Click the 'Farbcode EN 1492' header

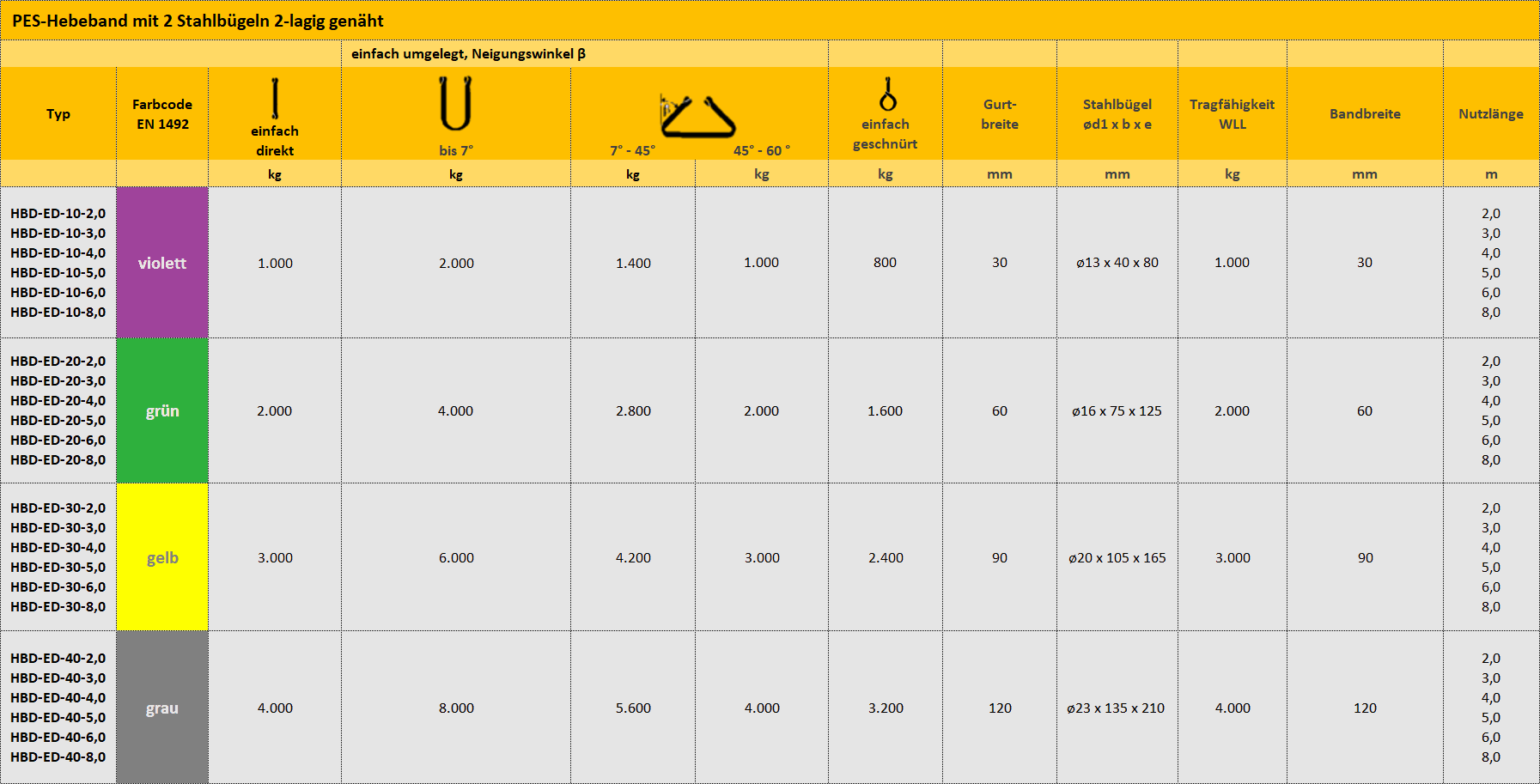pos(162,113)
